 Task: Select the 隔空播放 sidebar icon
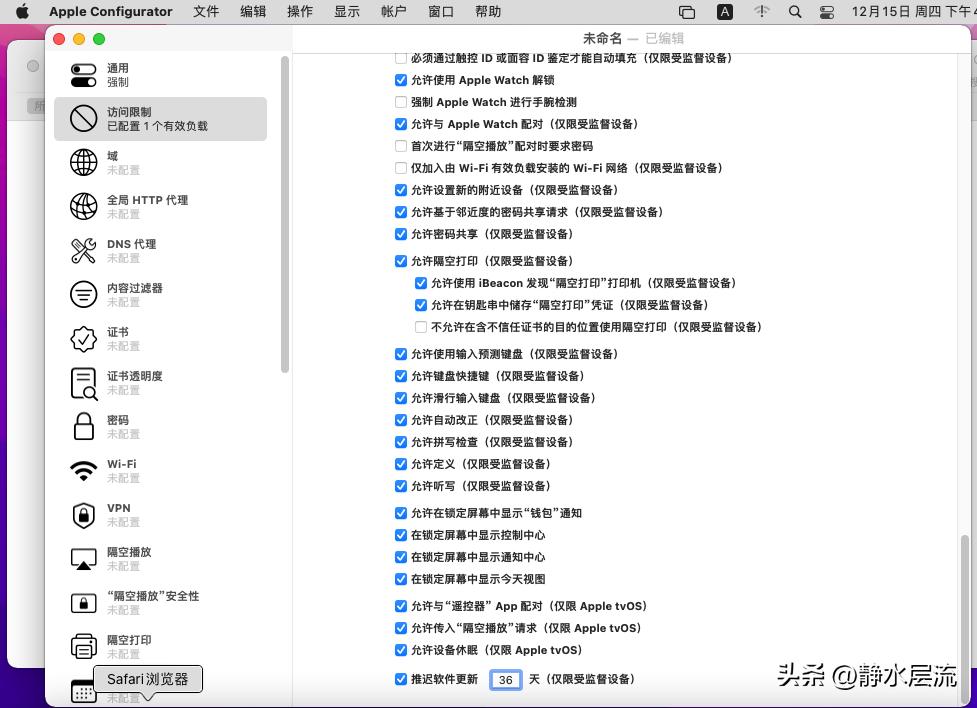click(x=85, y=558)
